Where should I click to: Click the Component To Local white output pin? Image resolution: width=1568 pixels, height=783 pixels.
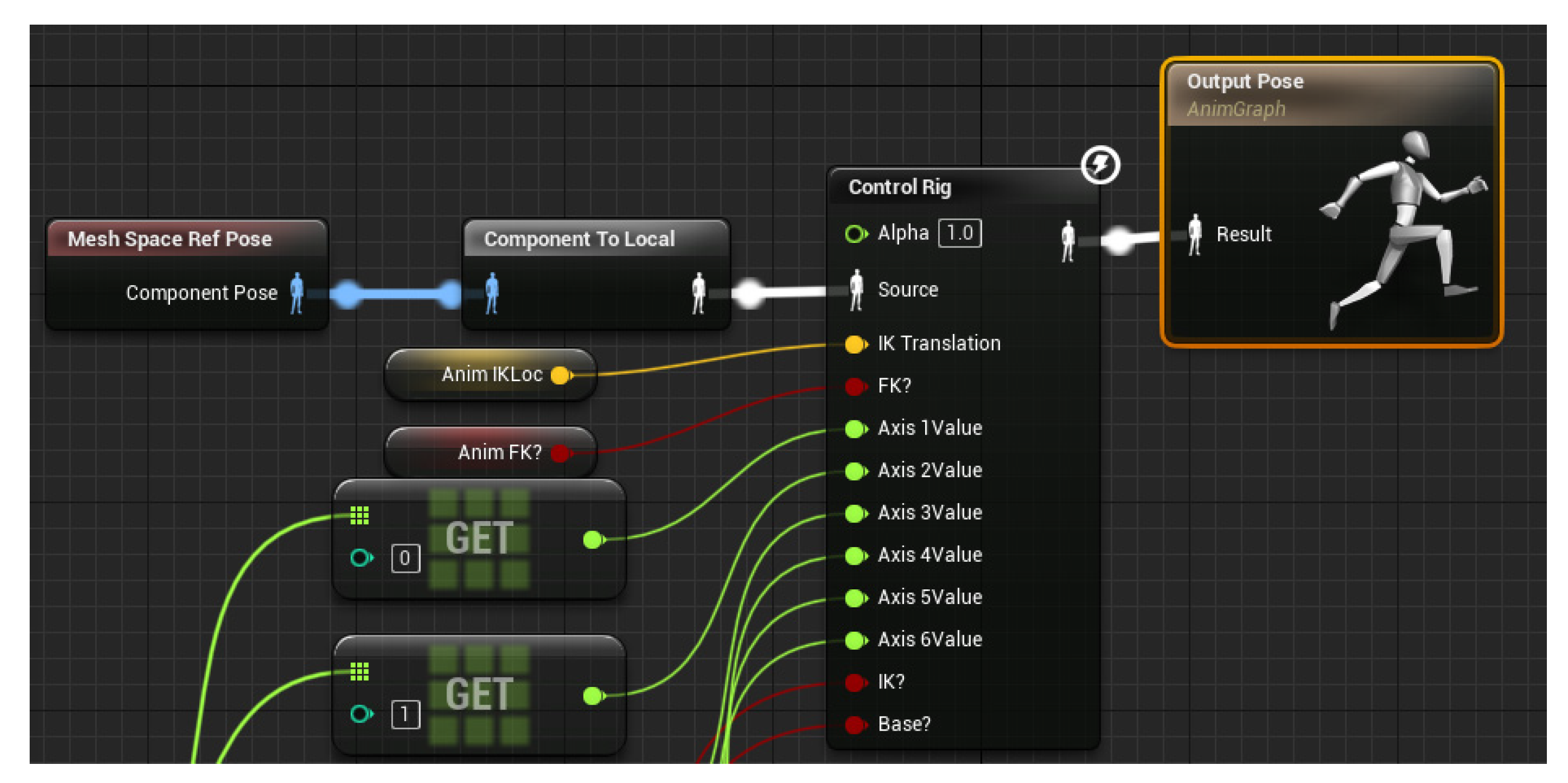pyautogui.click(x=698, y=293)
